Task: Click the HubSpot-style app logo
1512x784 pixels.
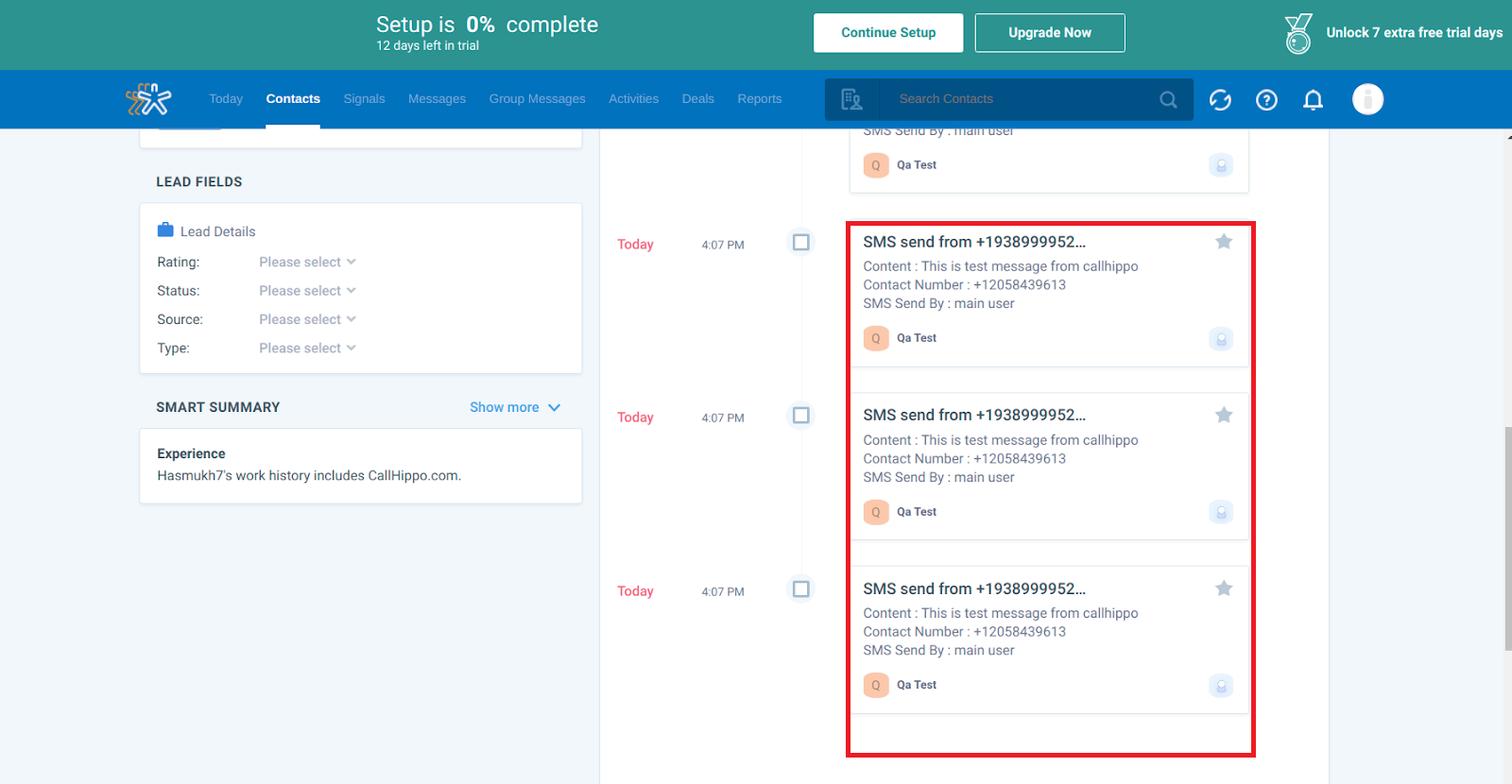Action: [x=149, y=99]
